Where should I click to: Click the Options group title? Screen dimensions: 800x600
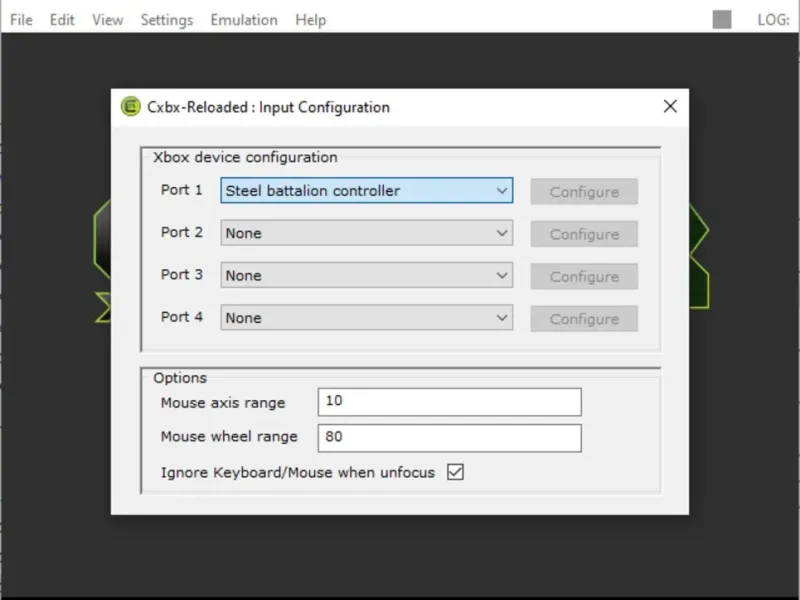coord(180,378)
